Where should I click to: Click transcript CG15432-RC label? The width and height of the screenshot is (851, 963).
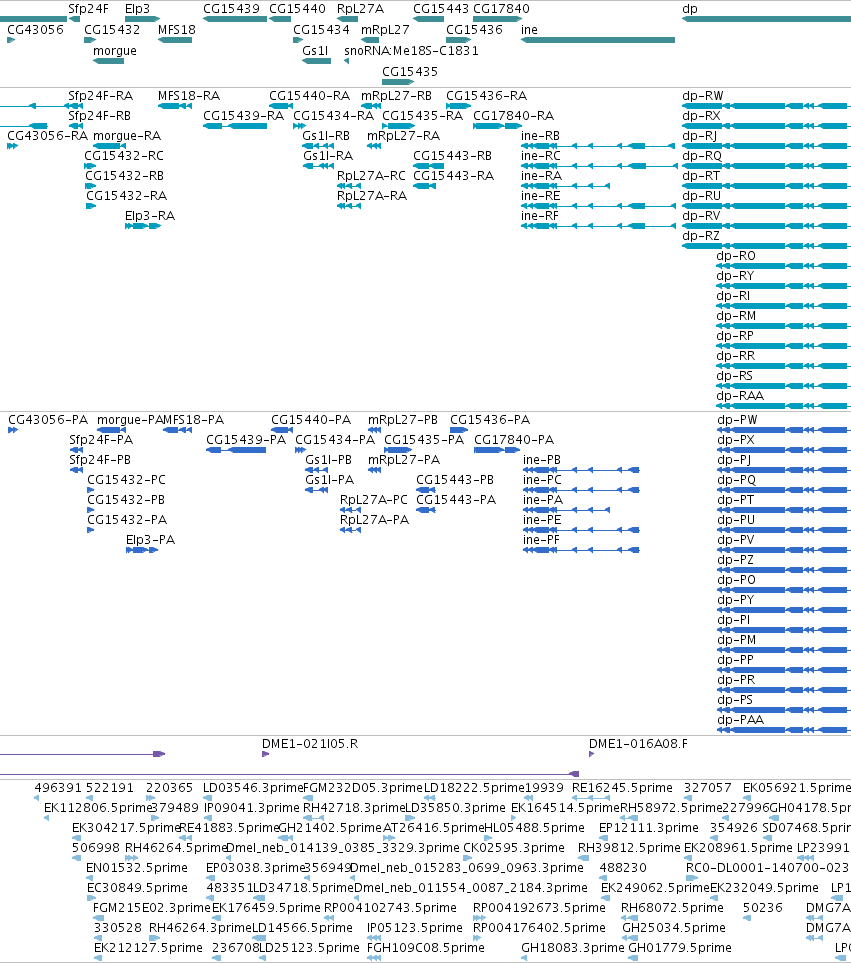(x=124, y=155)
